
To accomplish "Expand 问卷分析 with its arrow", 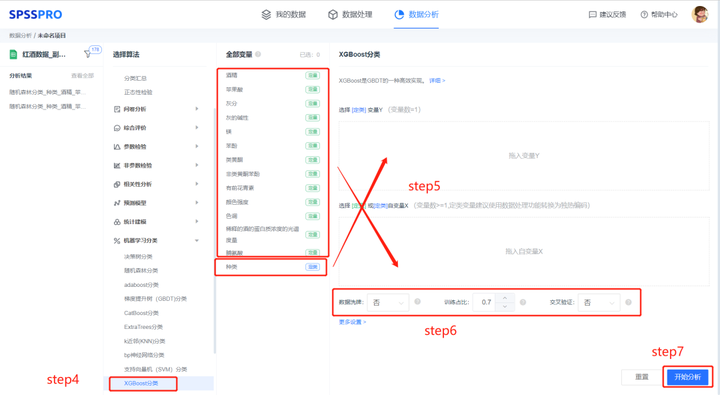I will [197, 109].
